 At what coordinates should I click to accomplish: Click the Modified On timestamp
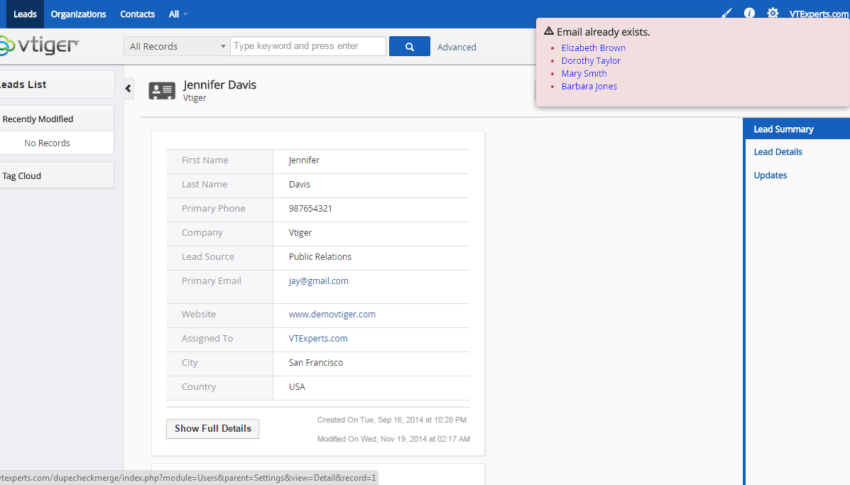394,439
